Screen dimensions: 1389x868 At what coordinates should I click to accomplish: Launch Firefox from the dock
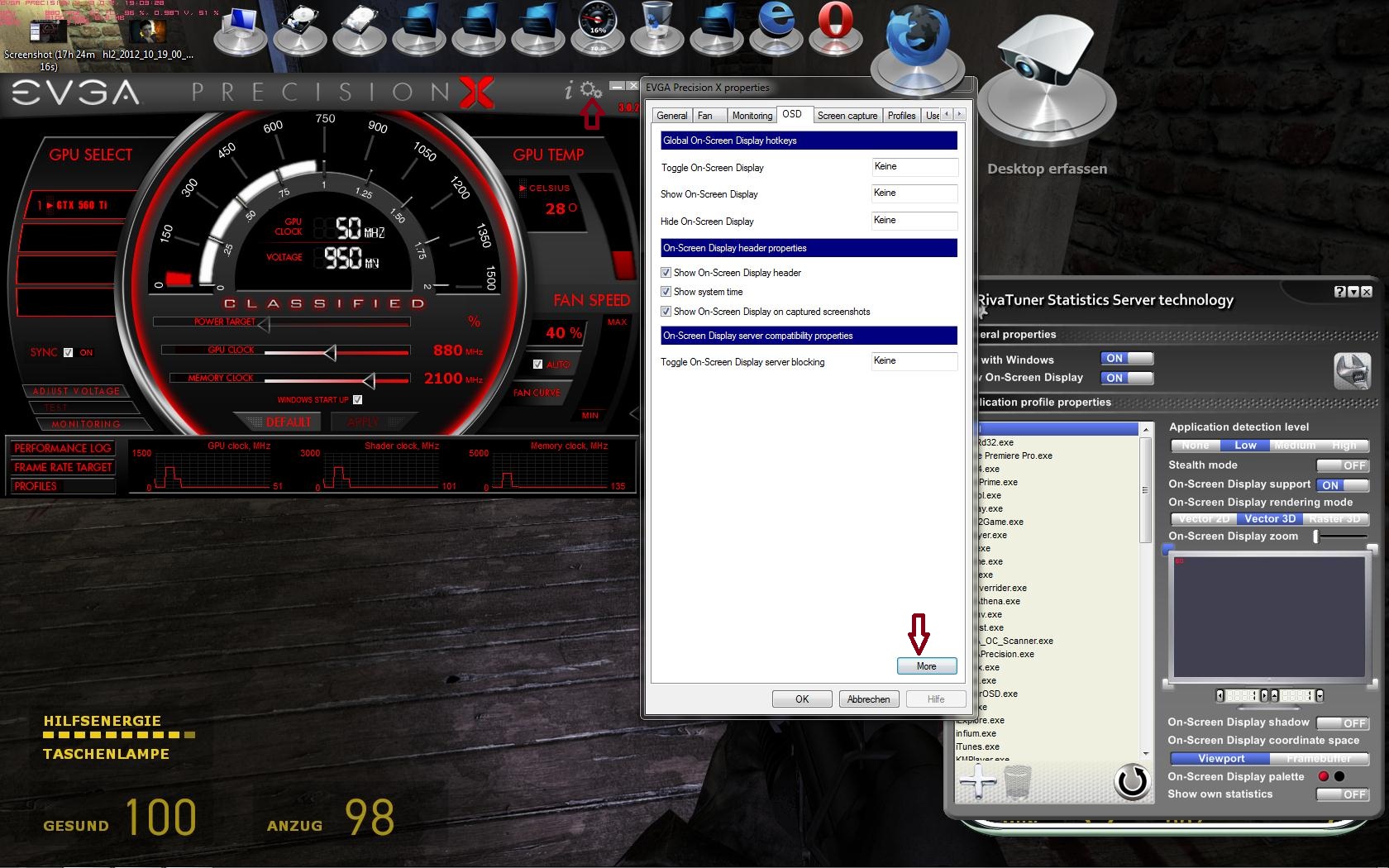919,48
